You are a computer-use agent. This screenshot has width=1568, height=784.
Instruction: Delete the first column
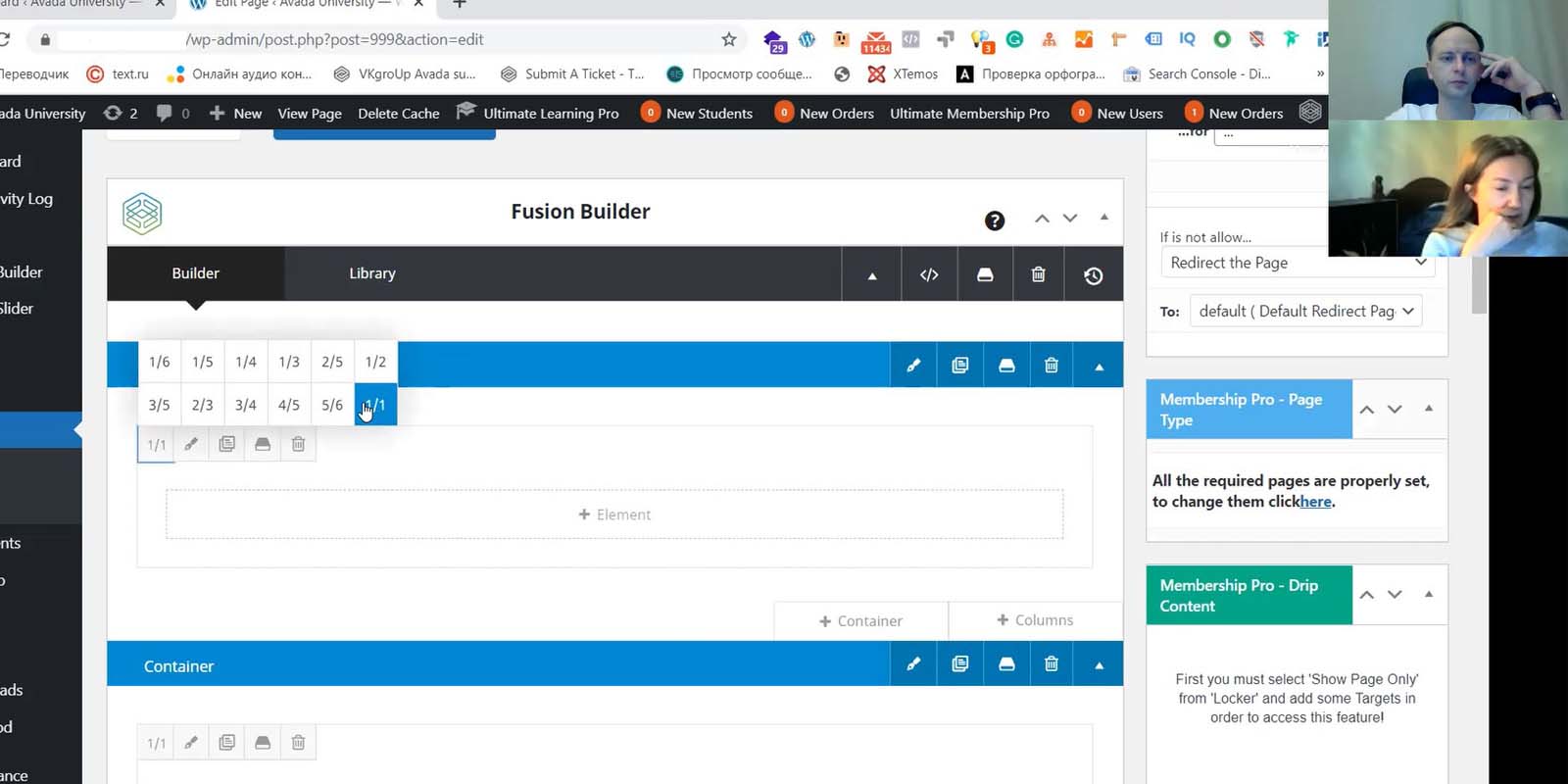[299, 444]
